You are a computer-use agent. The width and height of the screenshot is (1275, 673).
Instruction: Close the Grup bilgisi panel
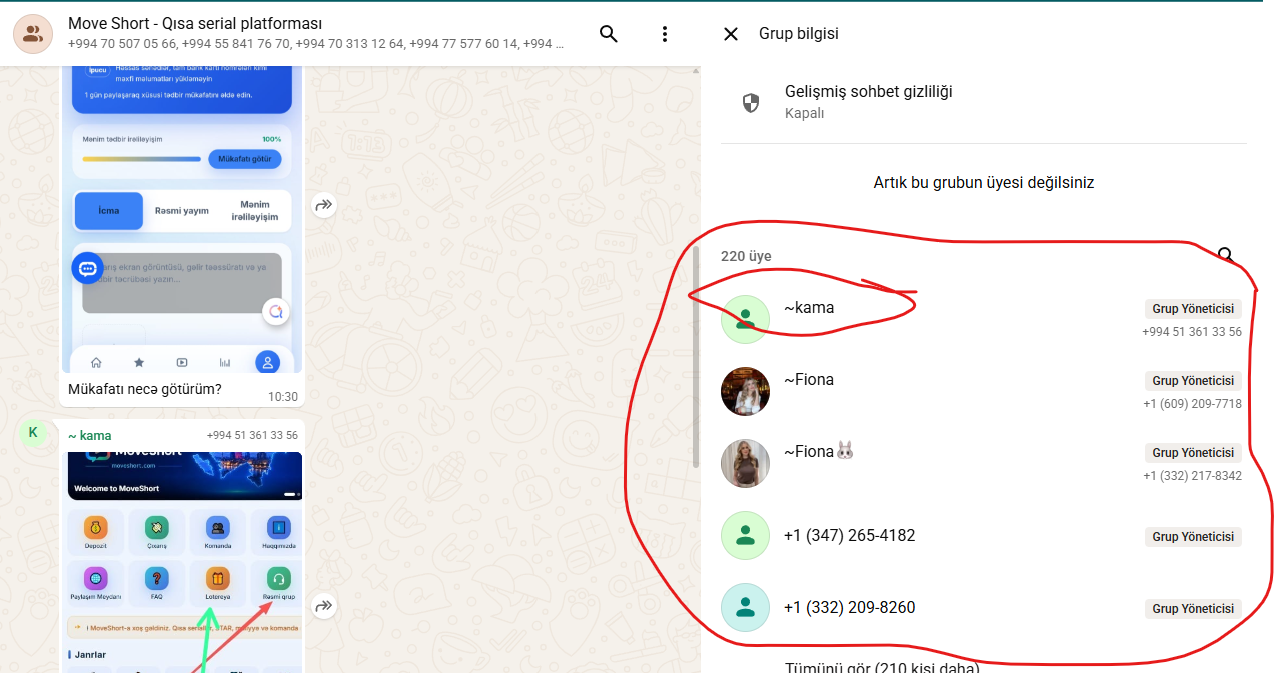pos(731,34)
